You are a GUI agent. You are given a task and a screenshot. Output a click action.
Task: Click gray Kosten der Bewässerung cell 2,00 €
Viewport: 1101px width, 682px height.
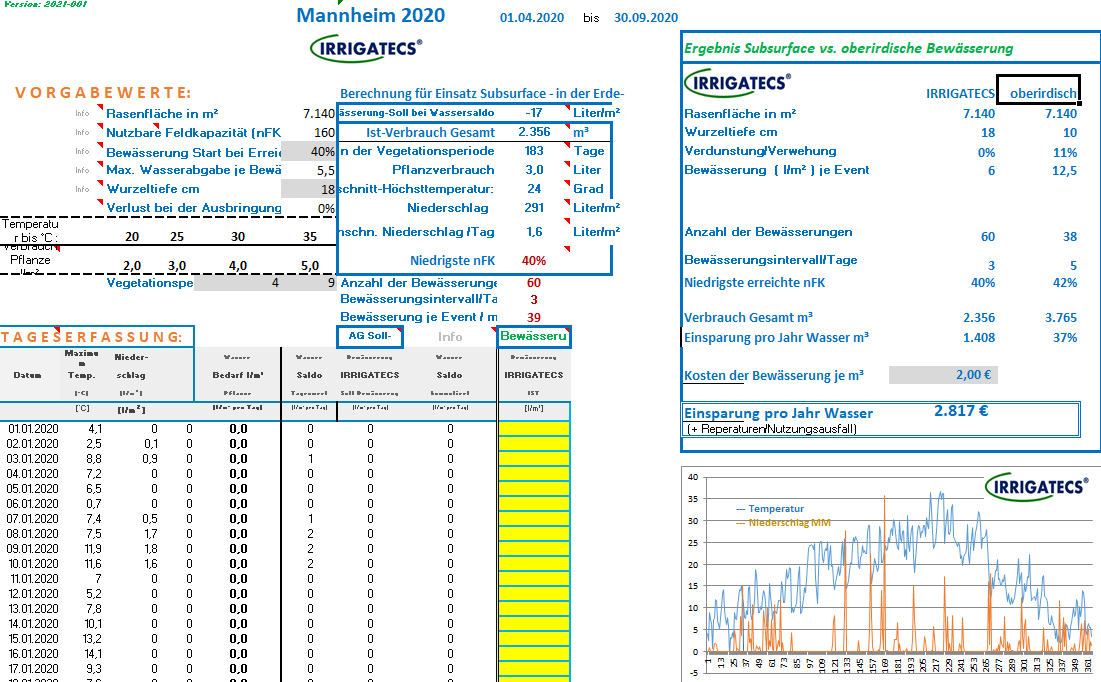pyautogui.click(x=943, y=375)
